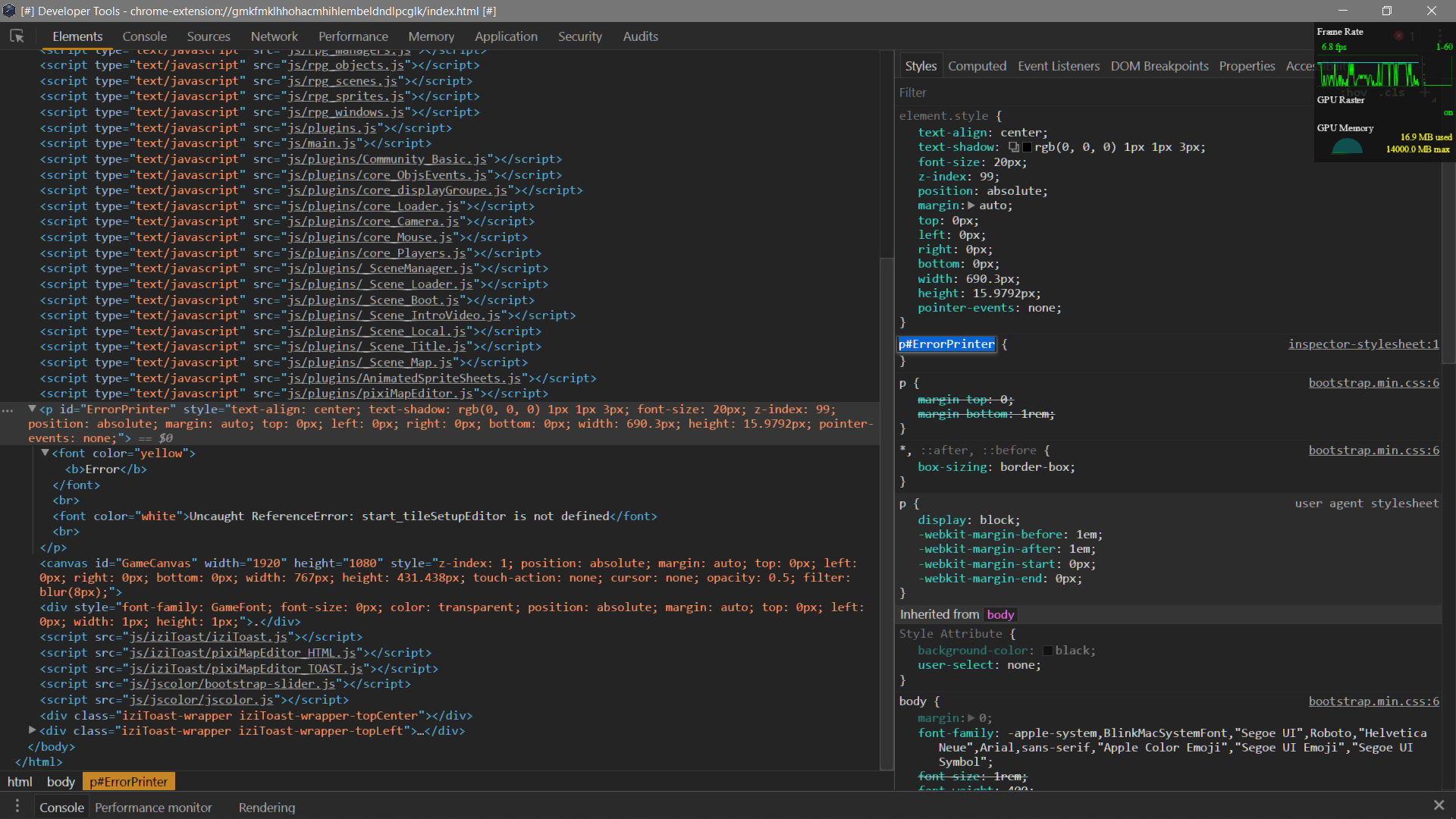Expand the iziToast-wrapper-topLeft div
1456x819 pixels.
coord(33,730)
